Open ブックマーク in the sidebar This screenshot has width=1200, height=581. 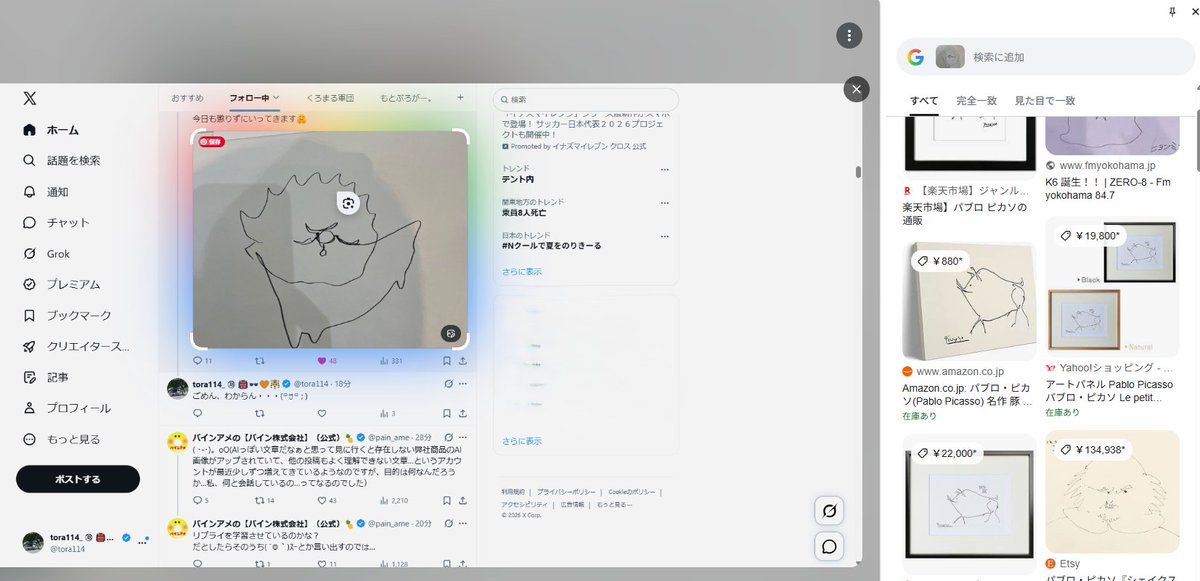67,316
